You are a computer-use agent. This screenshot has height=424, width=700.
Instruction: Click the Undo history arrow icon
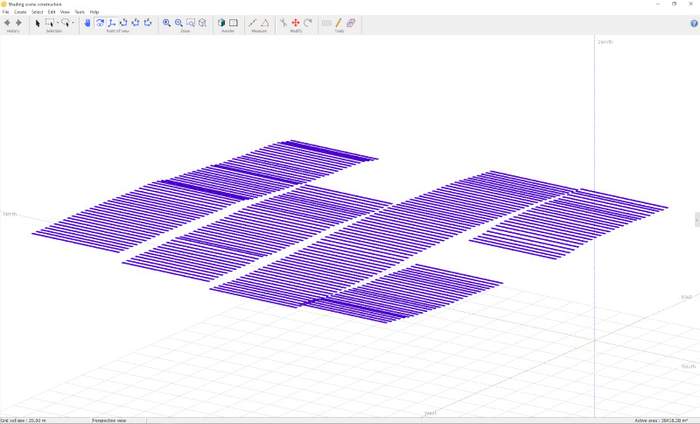click(x=8, y=23)
